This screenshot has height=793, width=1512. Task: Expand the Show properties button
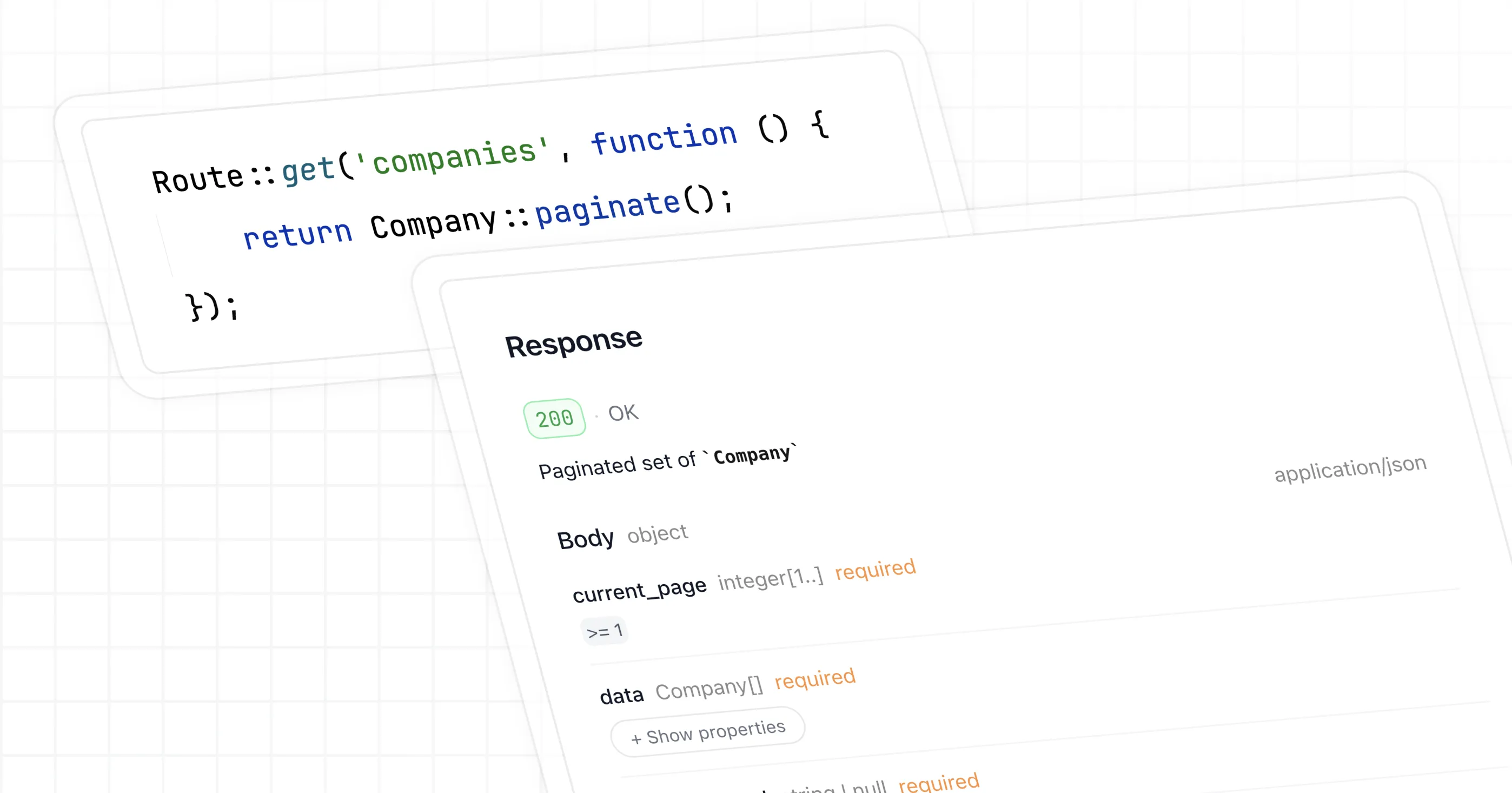pos(707,732)
